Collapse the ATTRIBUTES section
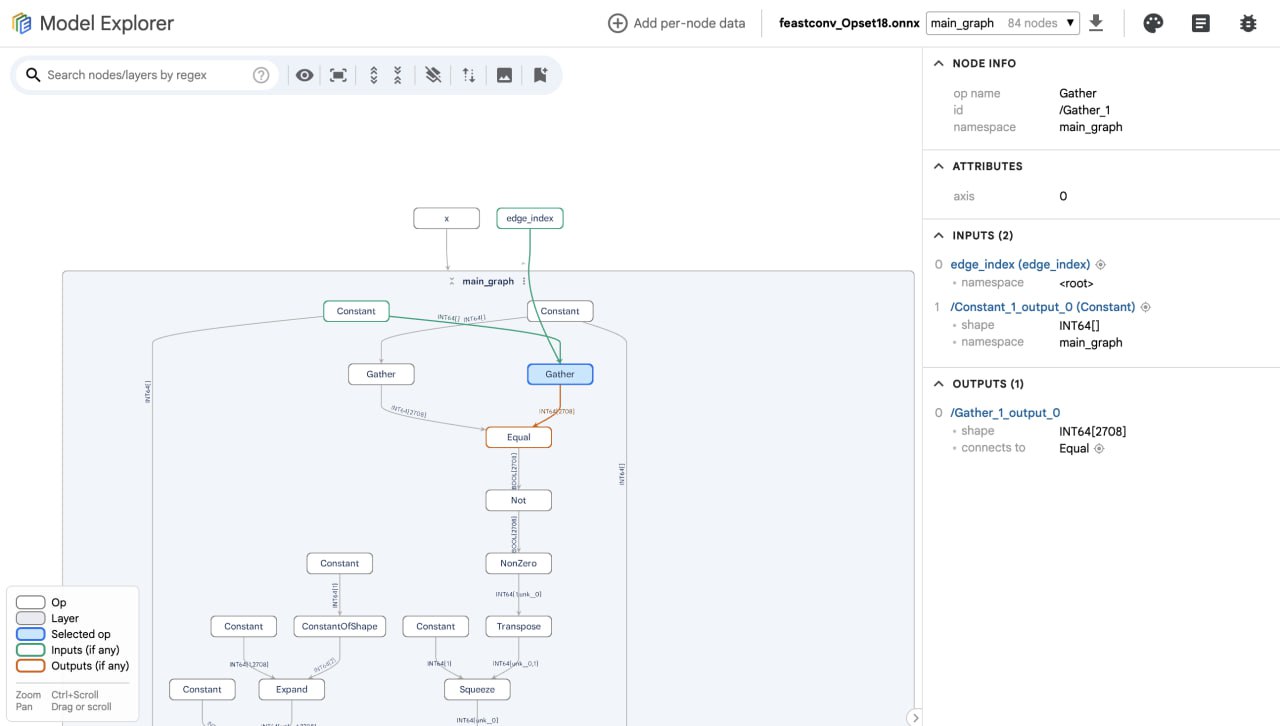Viewport: 1280px width, 726px height. [938, 166]
